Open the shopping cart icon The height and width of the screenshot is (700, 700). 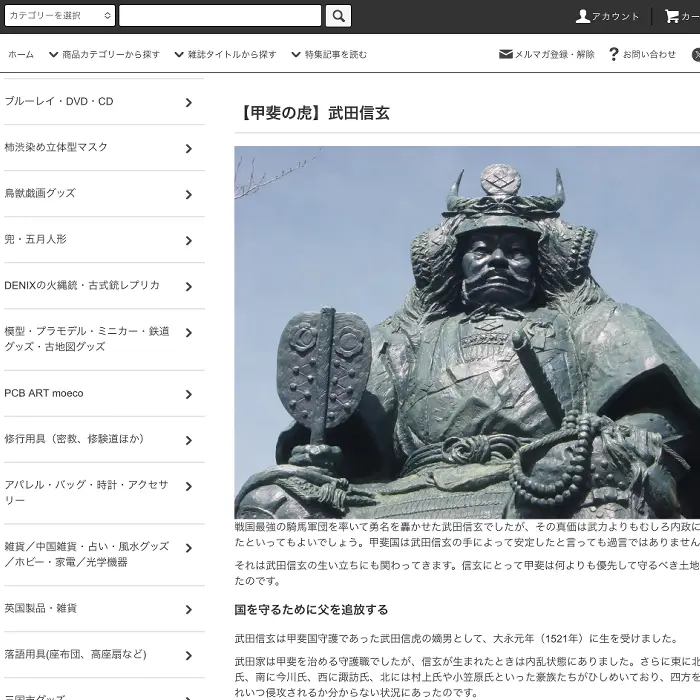coord(671,16)
